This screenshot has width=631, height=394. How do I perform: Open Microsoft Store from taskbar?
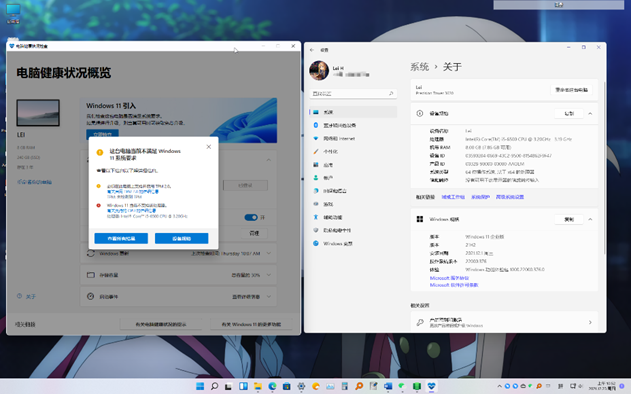pyautogui.click(x=287, y=386)
